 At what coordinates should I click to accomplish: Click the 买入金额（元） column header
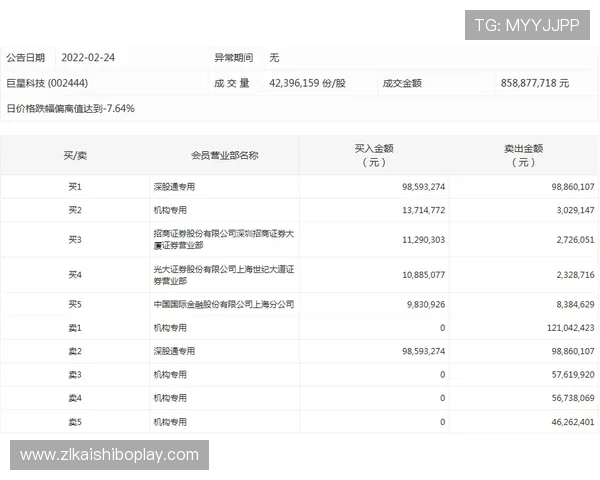[374, 155]
